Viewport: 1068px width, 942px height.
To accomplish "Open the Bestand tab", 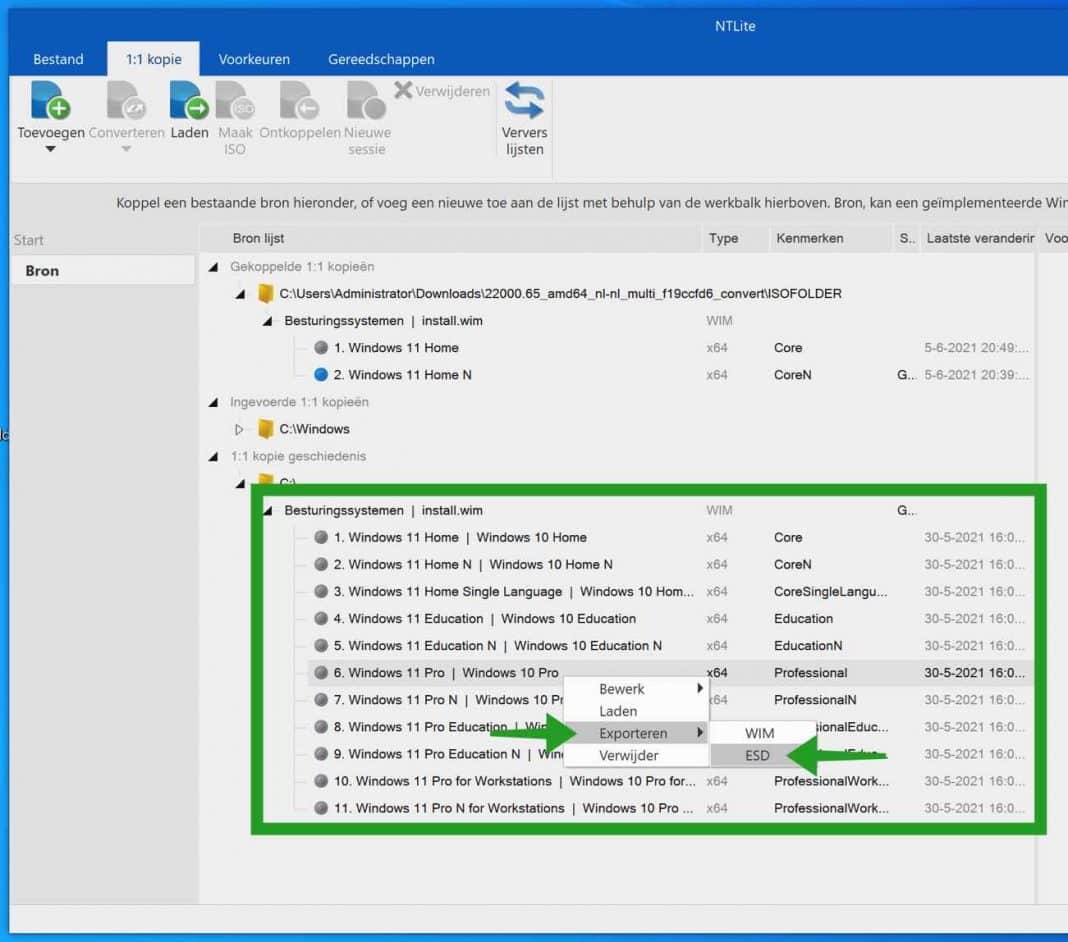I will point(59,59).
